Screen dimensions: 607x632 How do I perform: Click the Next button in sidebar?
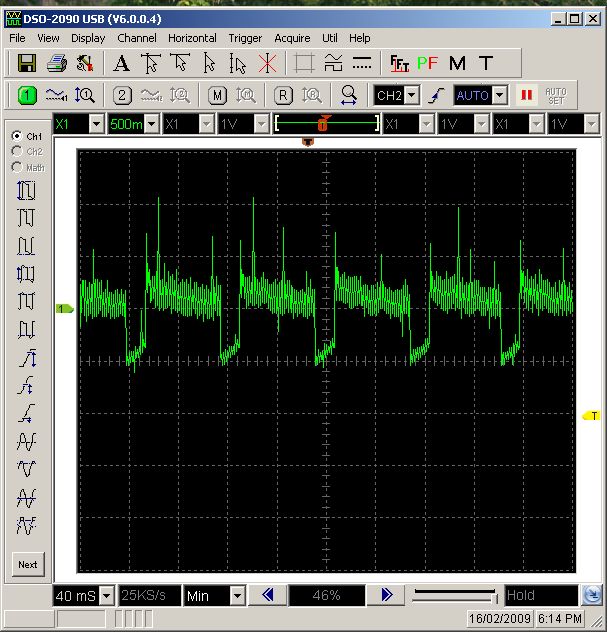28,565
